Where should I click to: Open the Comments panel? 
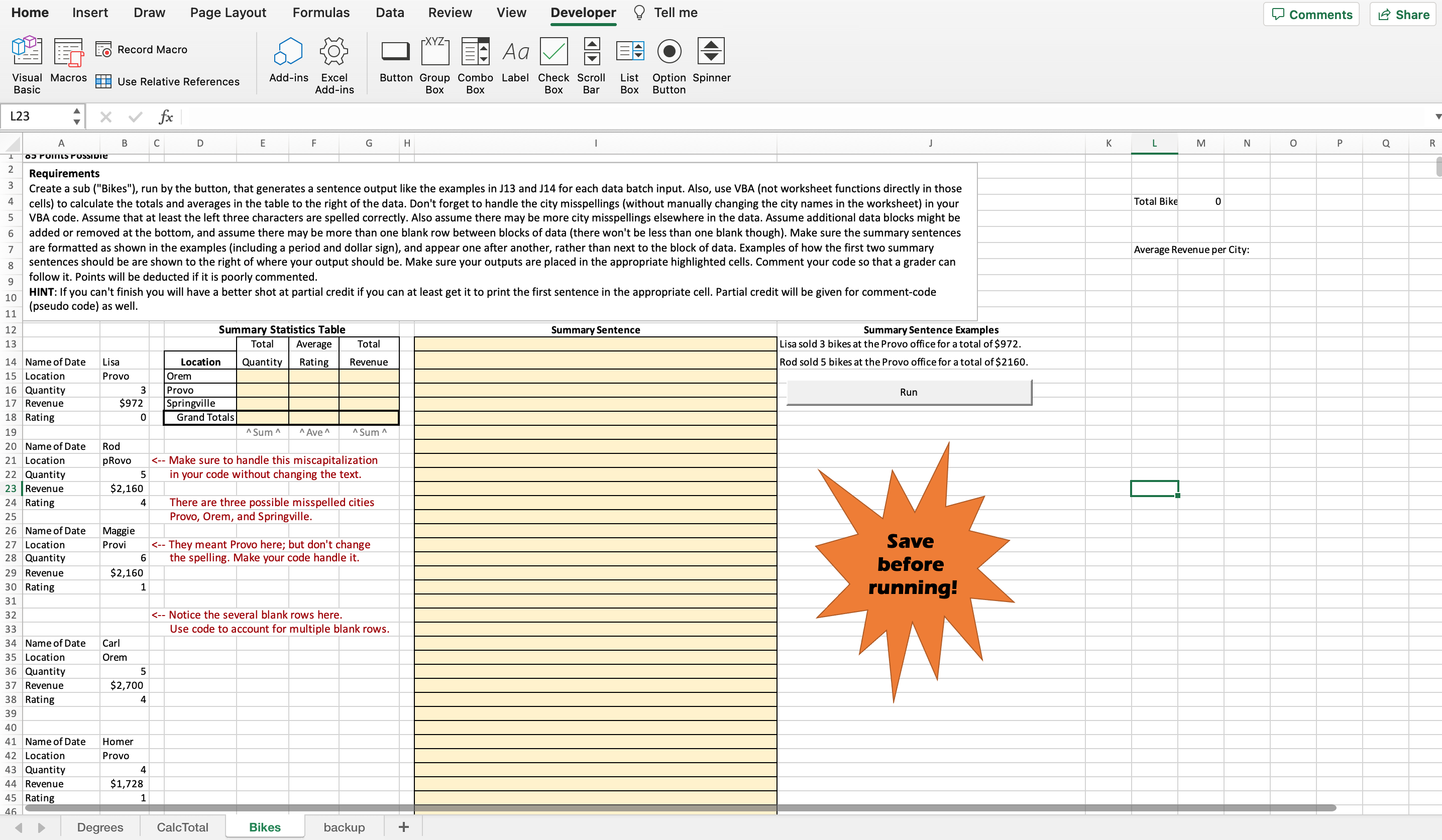click(x=1311, y=14)
